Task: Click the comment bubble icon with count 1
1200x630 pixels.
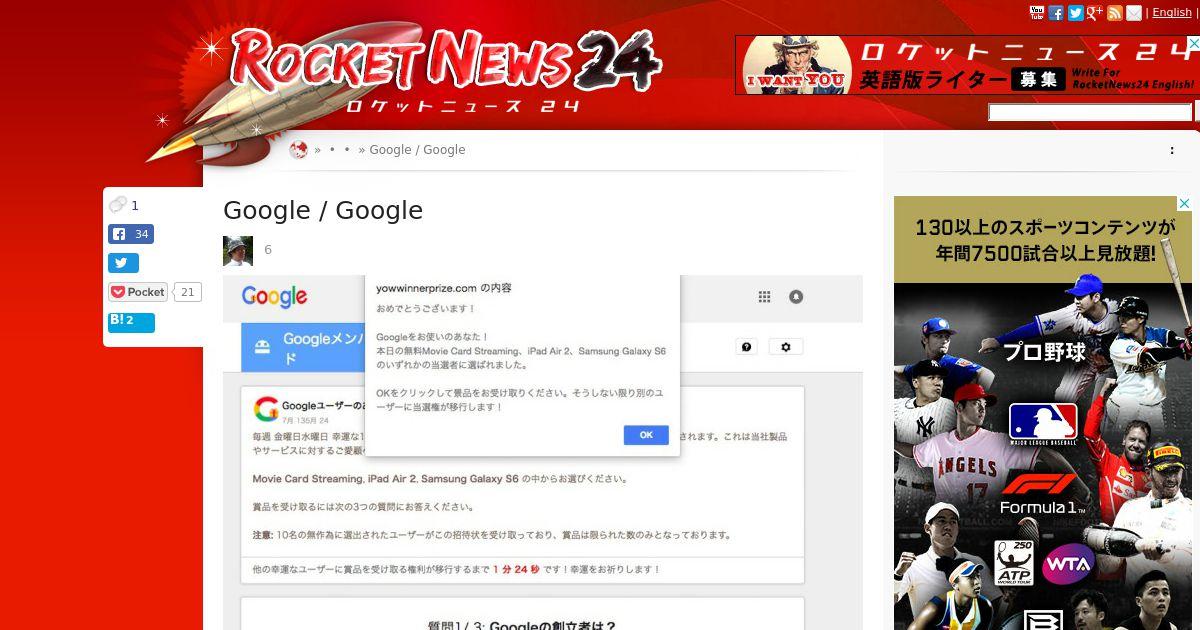Action: point(117,205)
